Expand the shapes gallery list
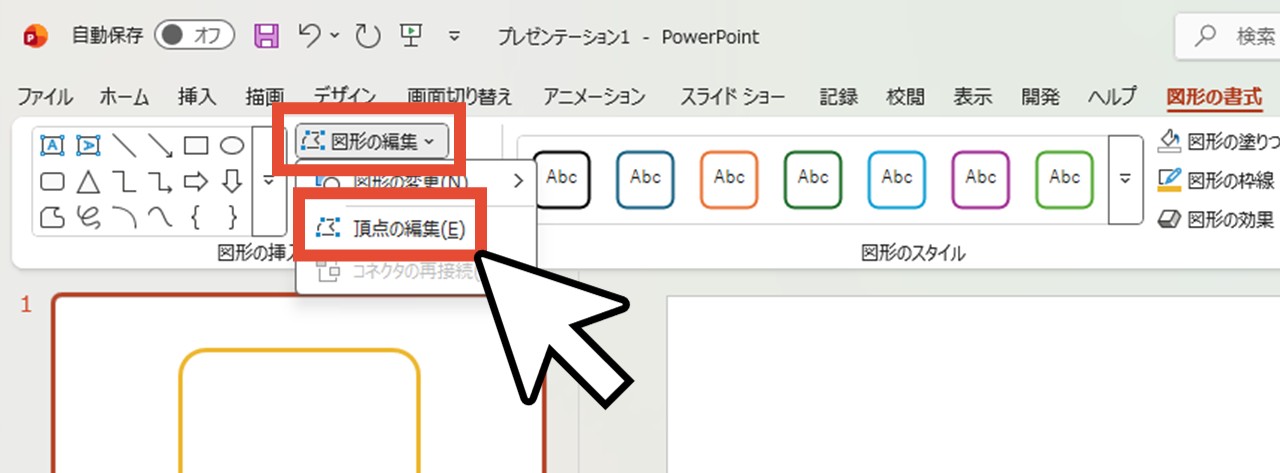 tap(268, 181)
